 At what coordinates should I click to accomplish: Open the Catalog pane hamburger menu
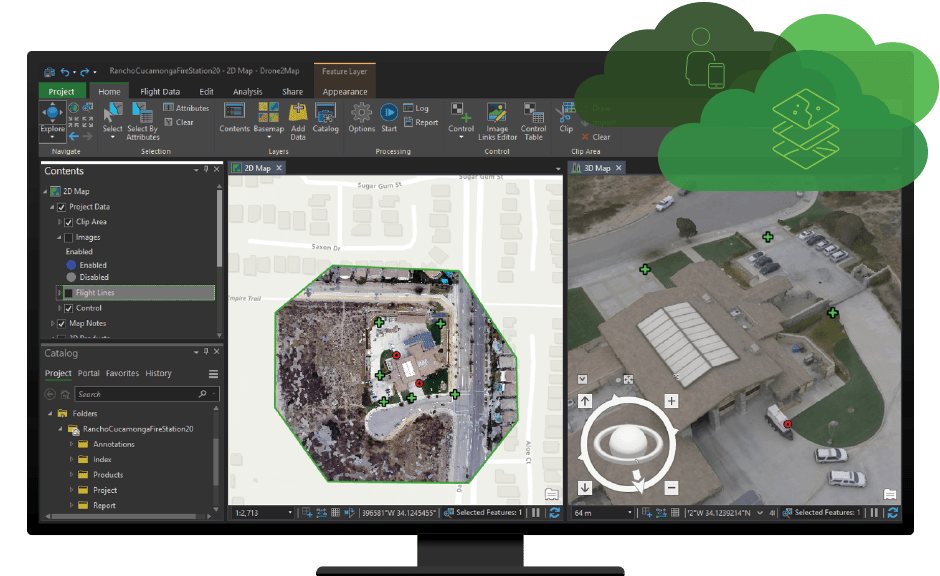click(213, 374)
